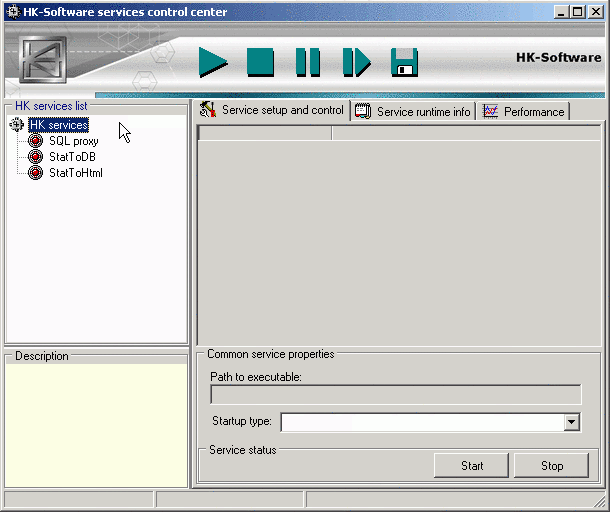Click the tools icon on Service setup tab
The image size is (610, 512).
point(208,110)
